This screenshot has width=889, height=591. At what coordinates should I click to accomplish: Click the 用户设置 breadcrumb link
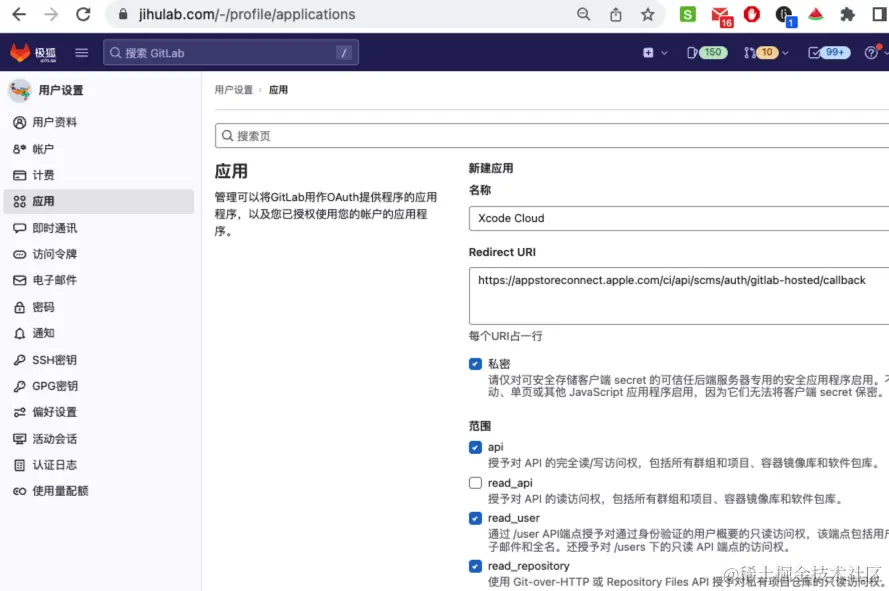click(x=234, y=90)
